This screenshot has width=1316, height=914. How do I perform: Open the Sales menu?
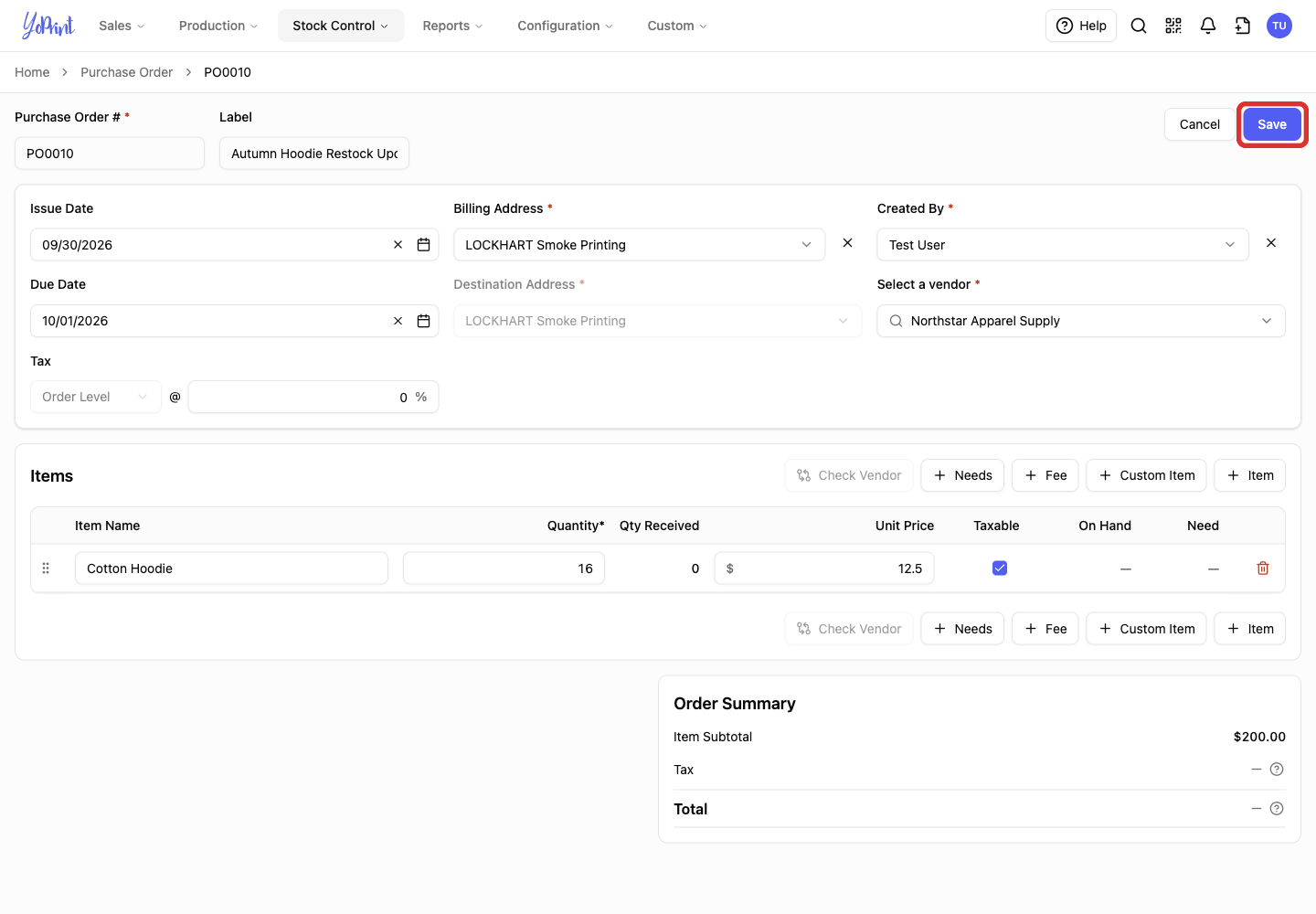122,26
